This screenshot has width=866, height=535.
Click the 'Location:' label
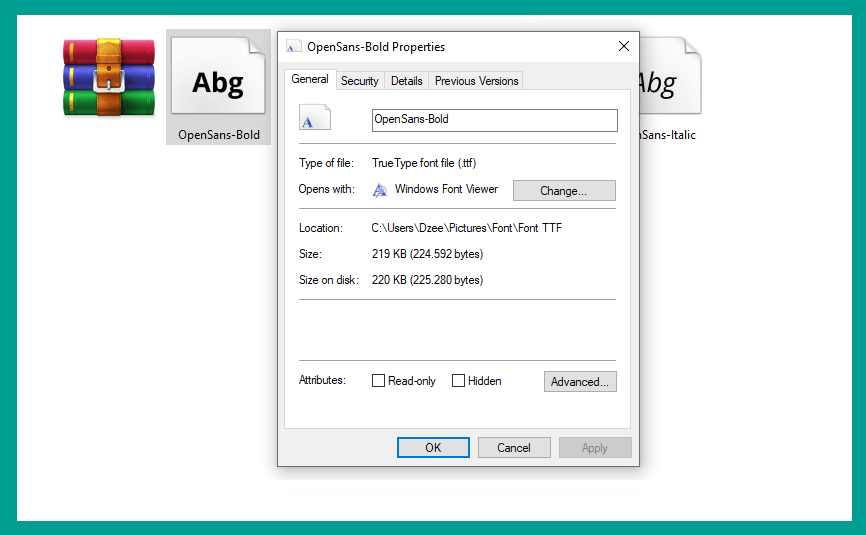321,228
